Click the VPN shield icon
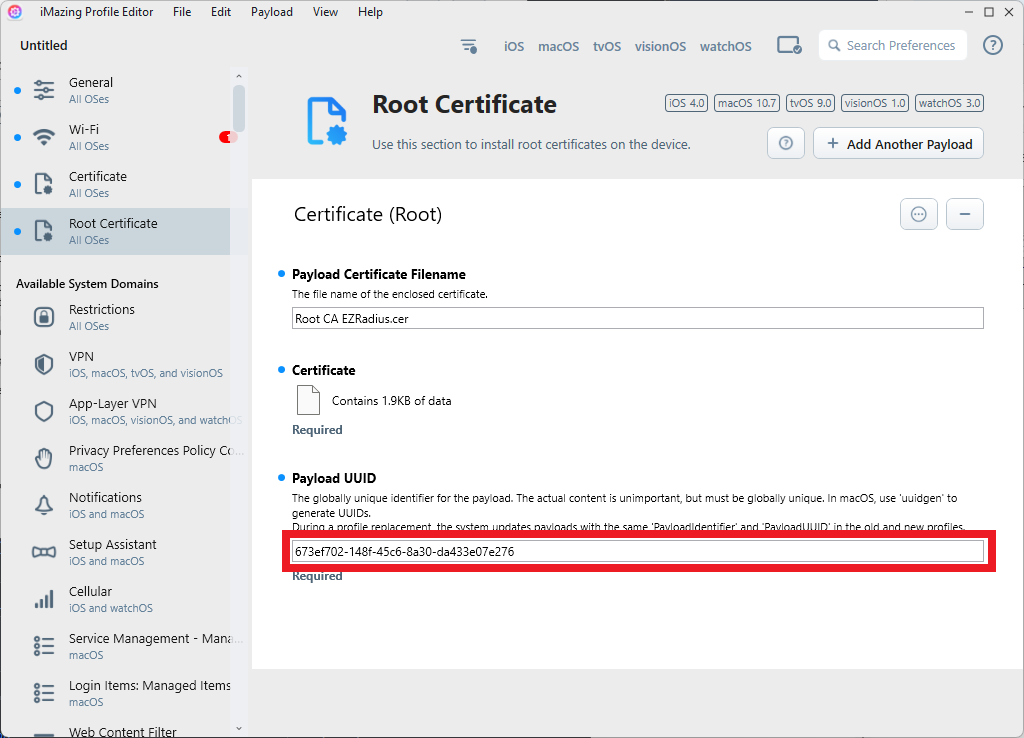Screen dimensions: 1024x738 [x=44, y=364]
